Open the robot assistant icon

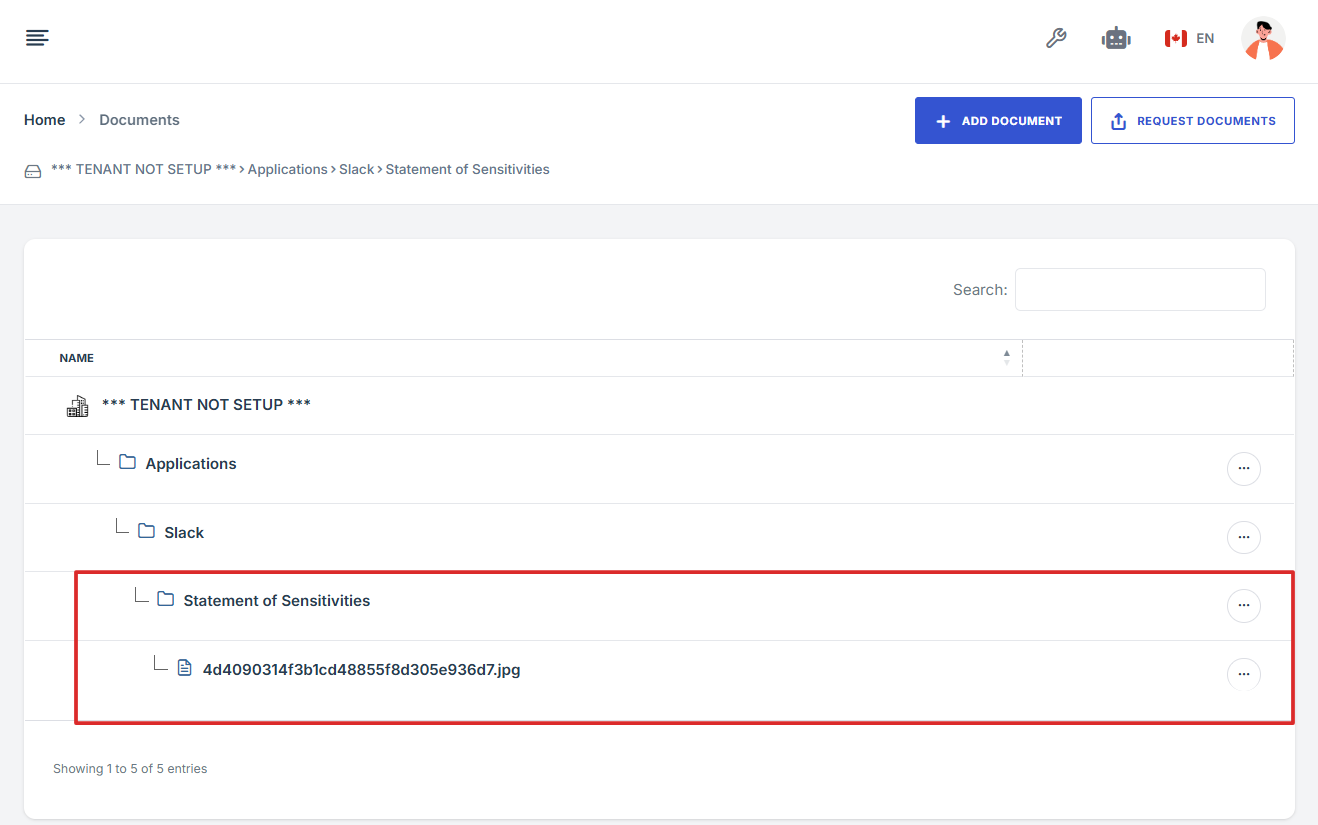(x=1116, y=38)
